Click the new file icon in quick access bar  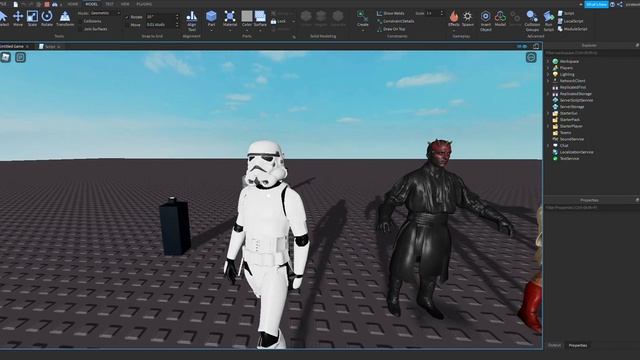pos(16,4)
